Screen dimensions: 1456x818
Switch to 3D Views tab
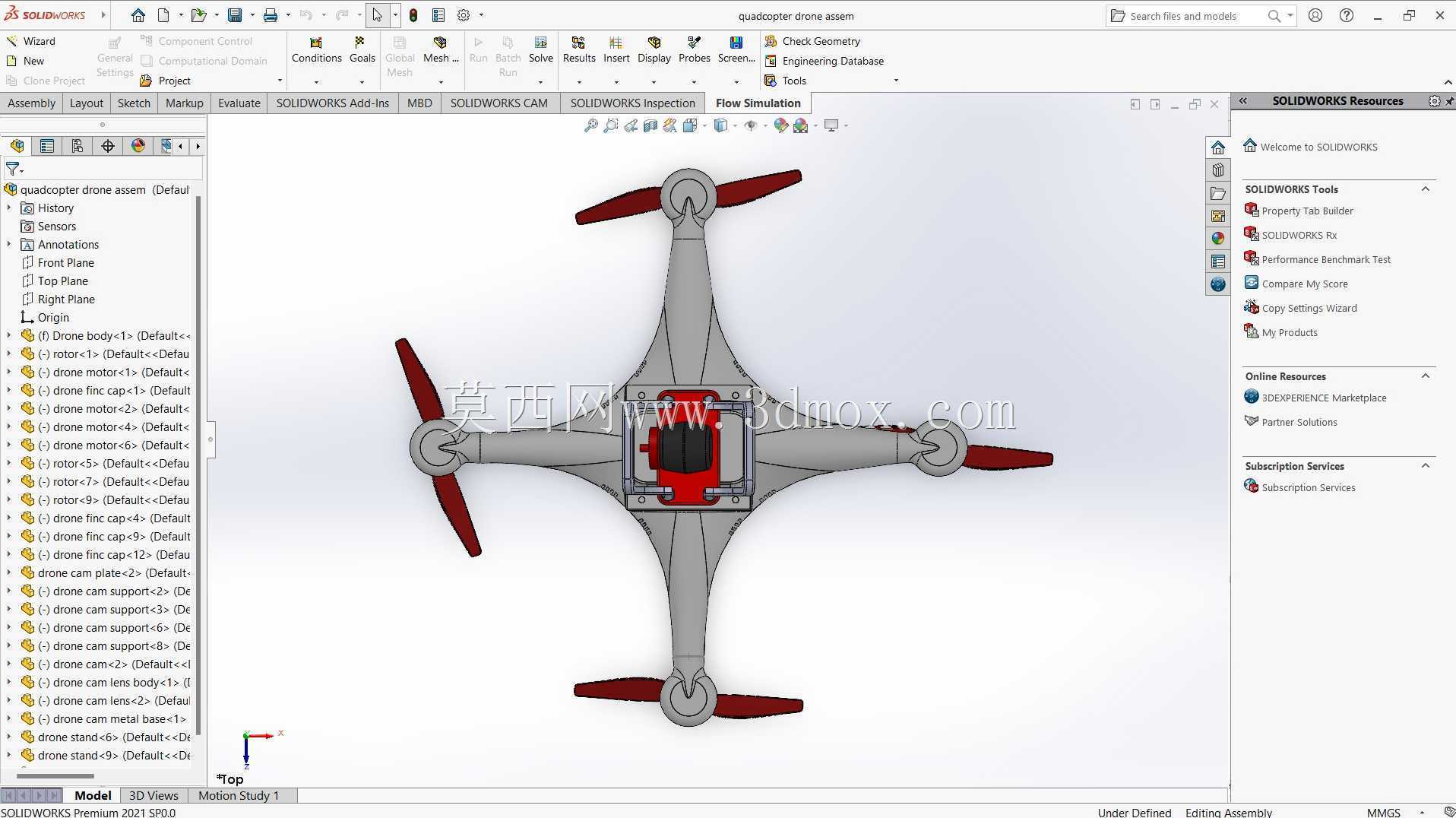(154, 795)
